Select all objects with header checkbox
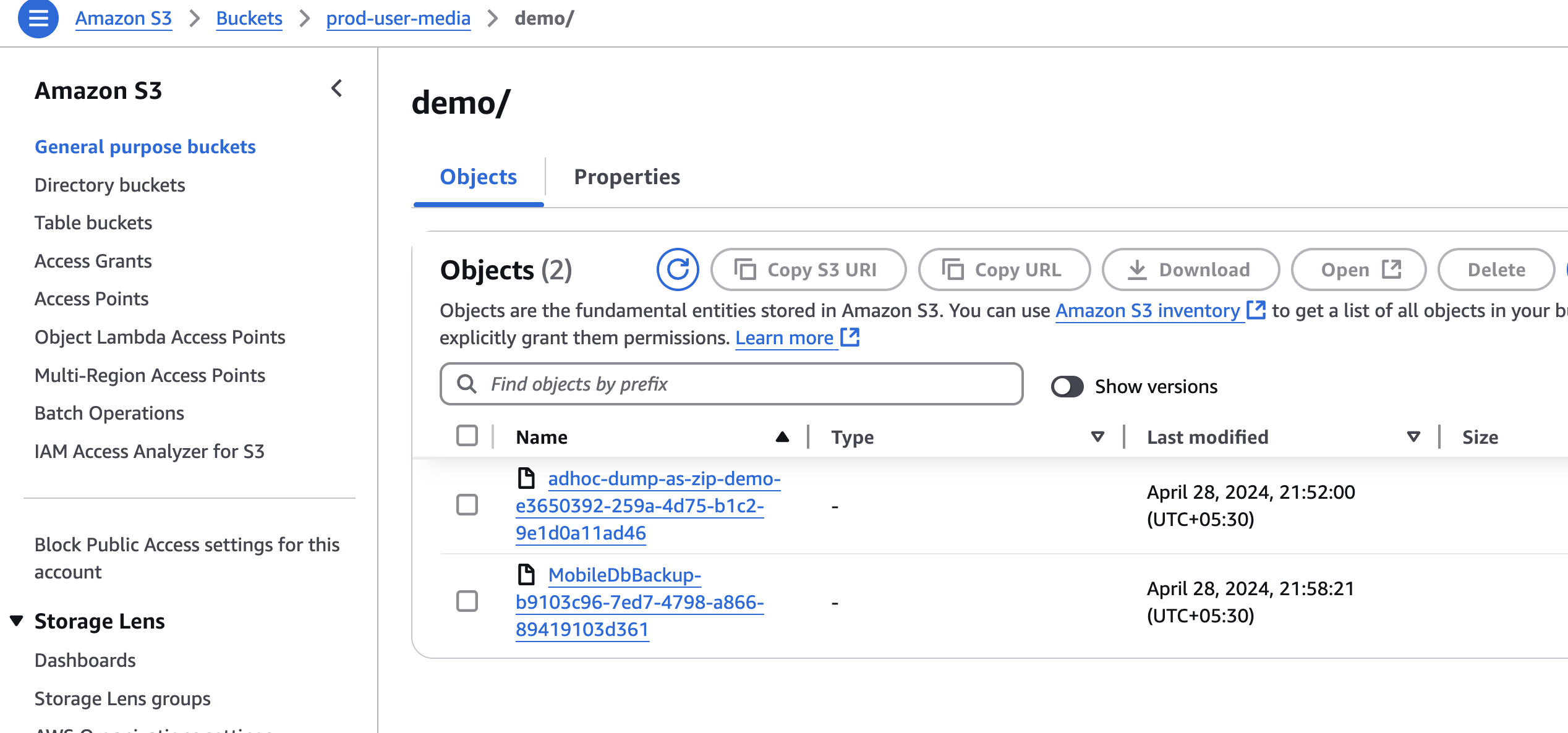The image size is (1568, 733). click(x=467, y=436)
